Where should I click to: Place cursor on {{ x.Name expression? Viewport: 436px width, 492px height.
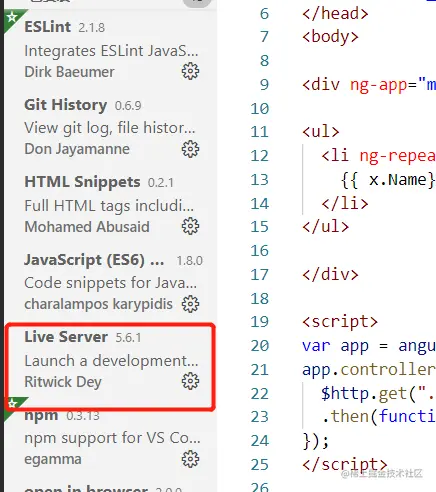pos(388,180)
